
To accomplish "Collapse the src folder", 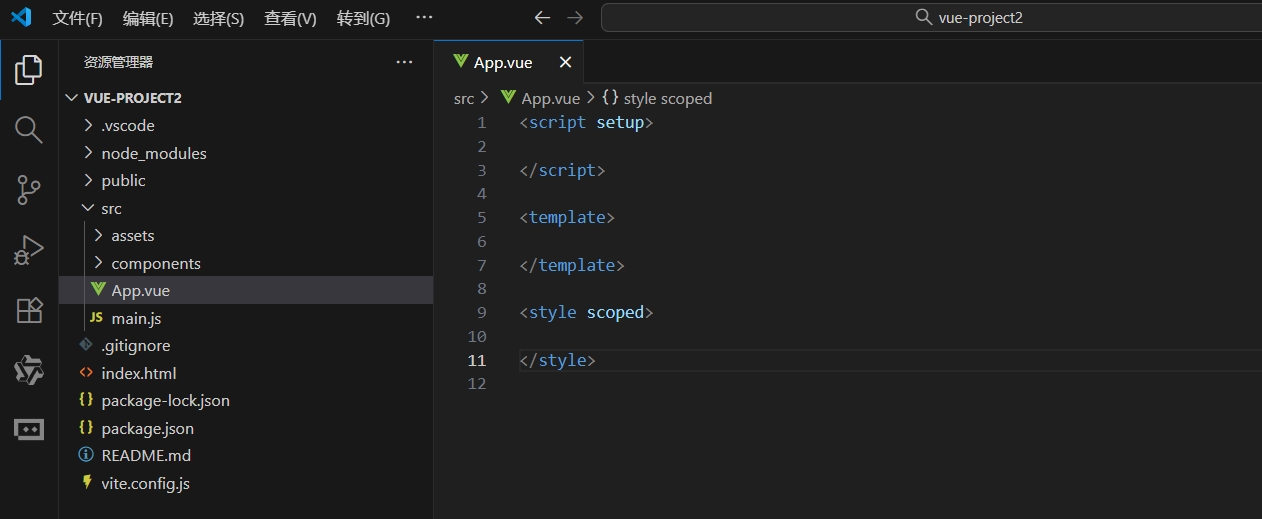I will (111, 209).
